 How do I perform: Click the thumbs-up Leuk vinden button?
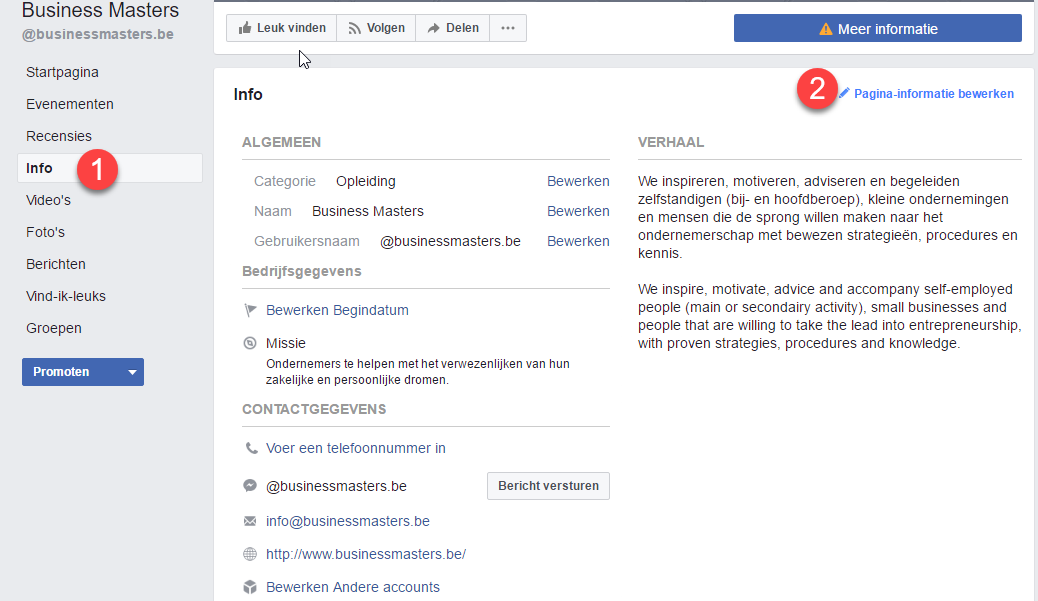click(281, 28)
